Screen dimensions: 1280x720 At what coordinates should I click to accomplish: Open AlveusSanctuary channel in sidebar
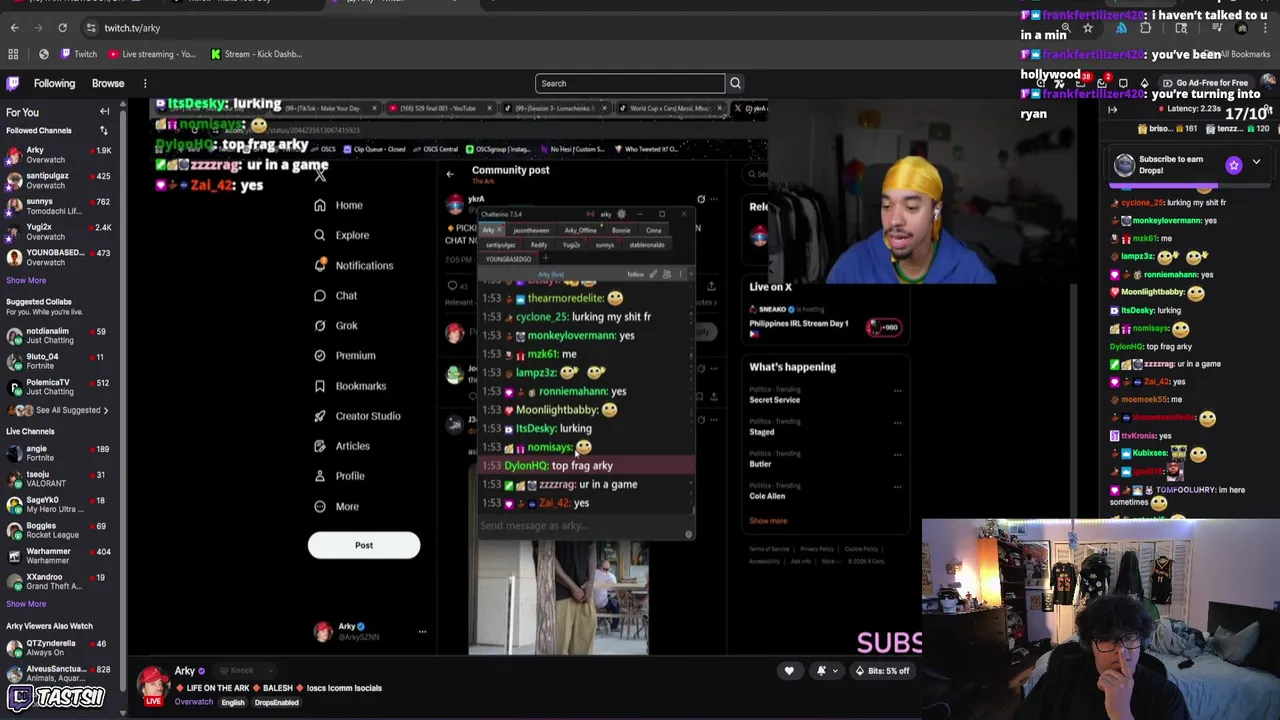point(60,673)
